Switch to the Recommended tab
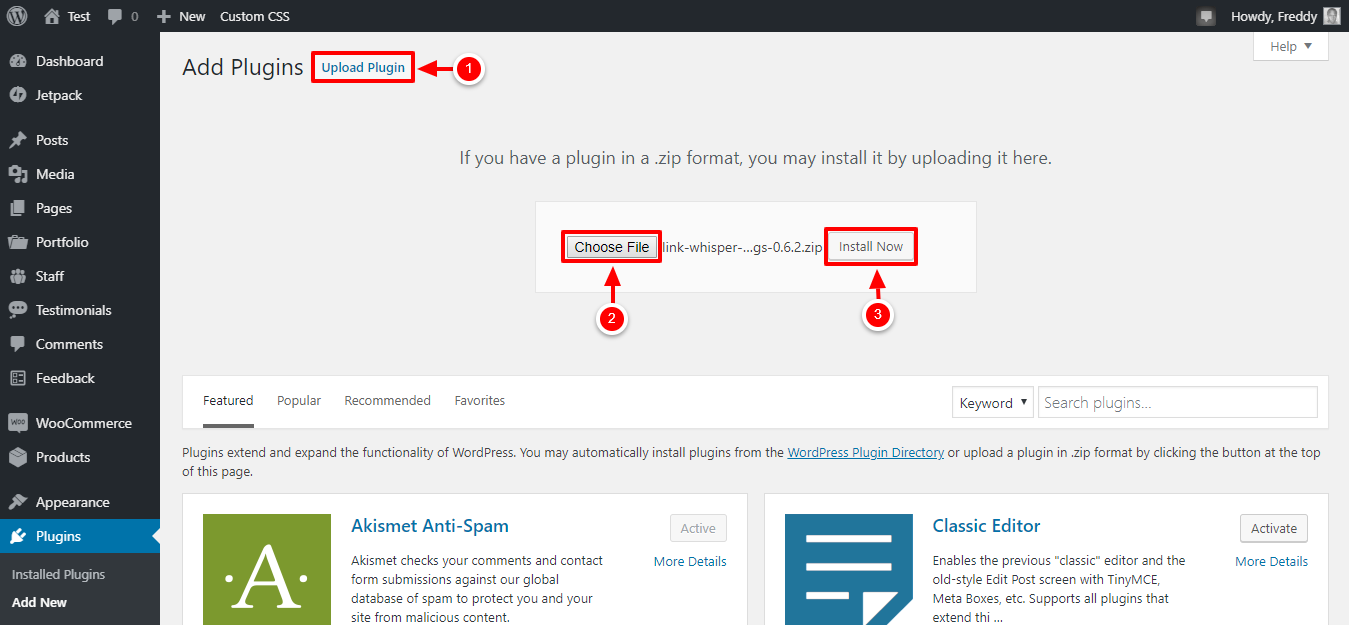Image resolution: width=1349 pixels, height=625 pixels. (387, 400)
